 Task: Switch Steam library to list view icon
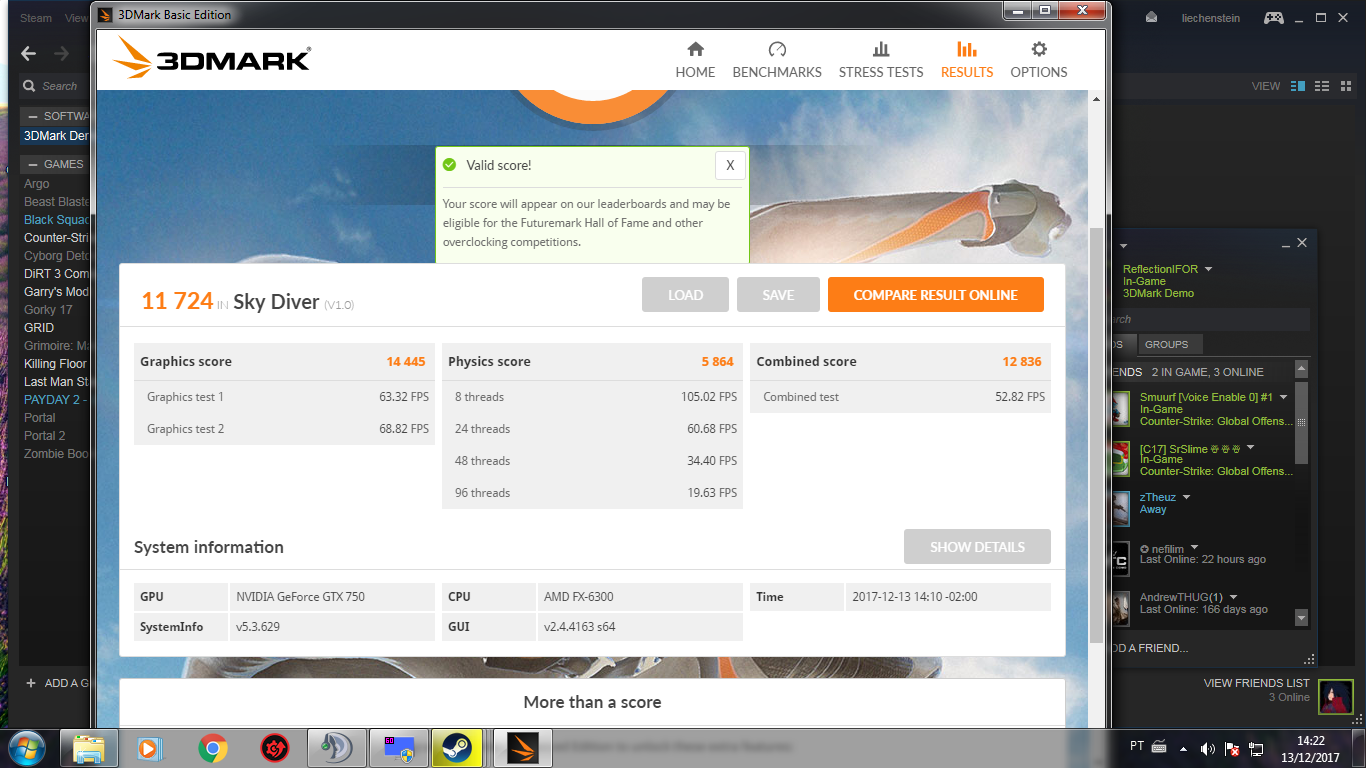(1322, 86)
